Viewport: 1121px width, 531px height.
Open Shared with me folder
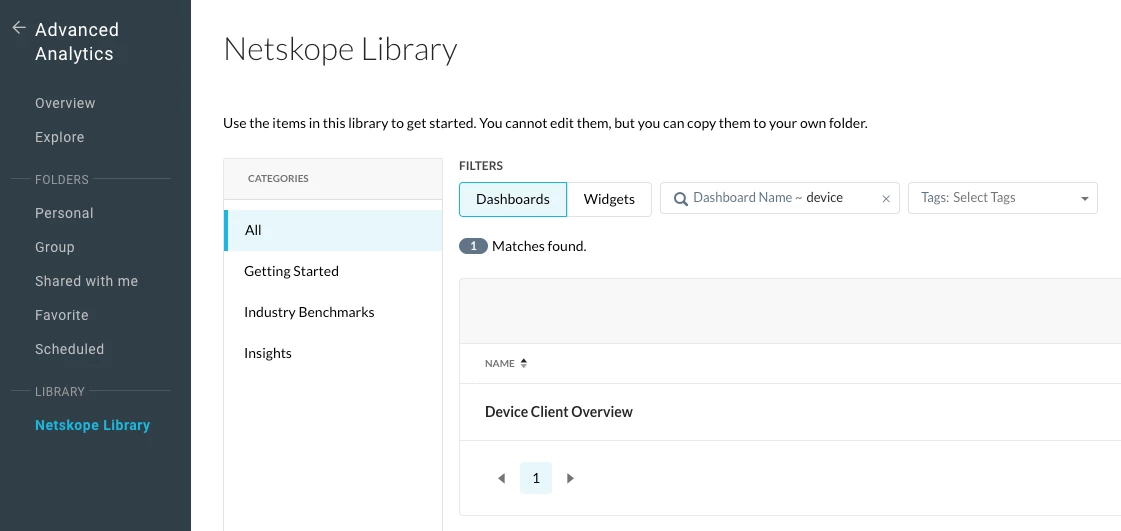coord(87,281)
